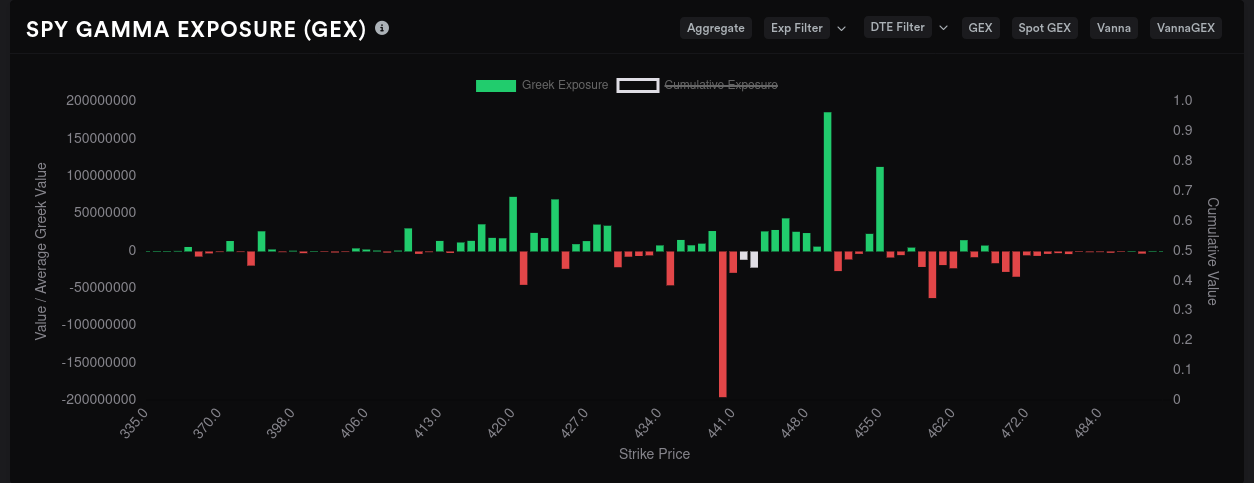Select the Aggregate button
This screenshot has height=483, width=1254.
pos(716,28)
